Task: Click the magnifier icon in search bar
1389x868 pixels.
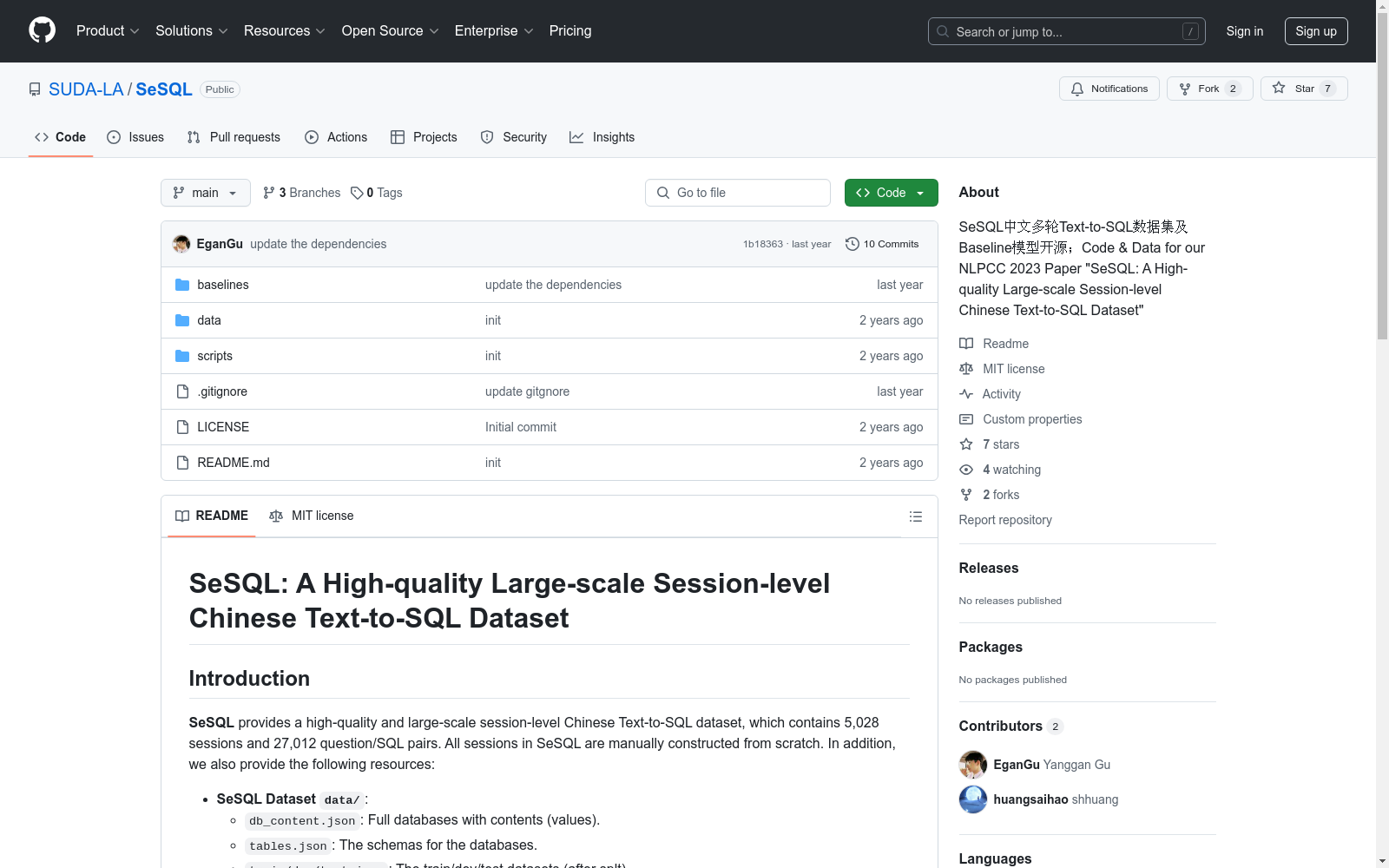Action: (943, 31)
